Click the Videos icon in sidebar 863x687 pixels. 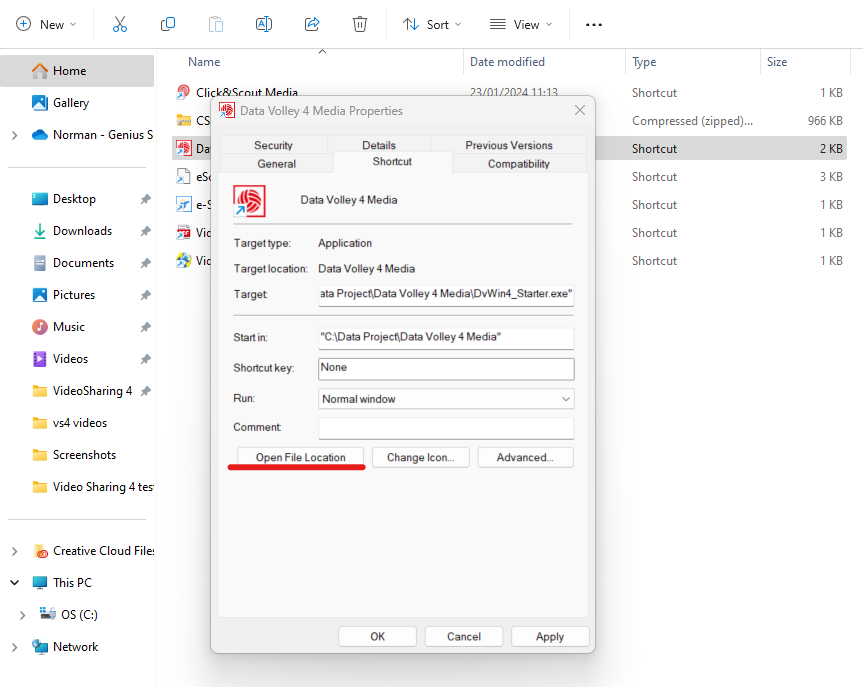(x=40, y=359)
